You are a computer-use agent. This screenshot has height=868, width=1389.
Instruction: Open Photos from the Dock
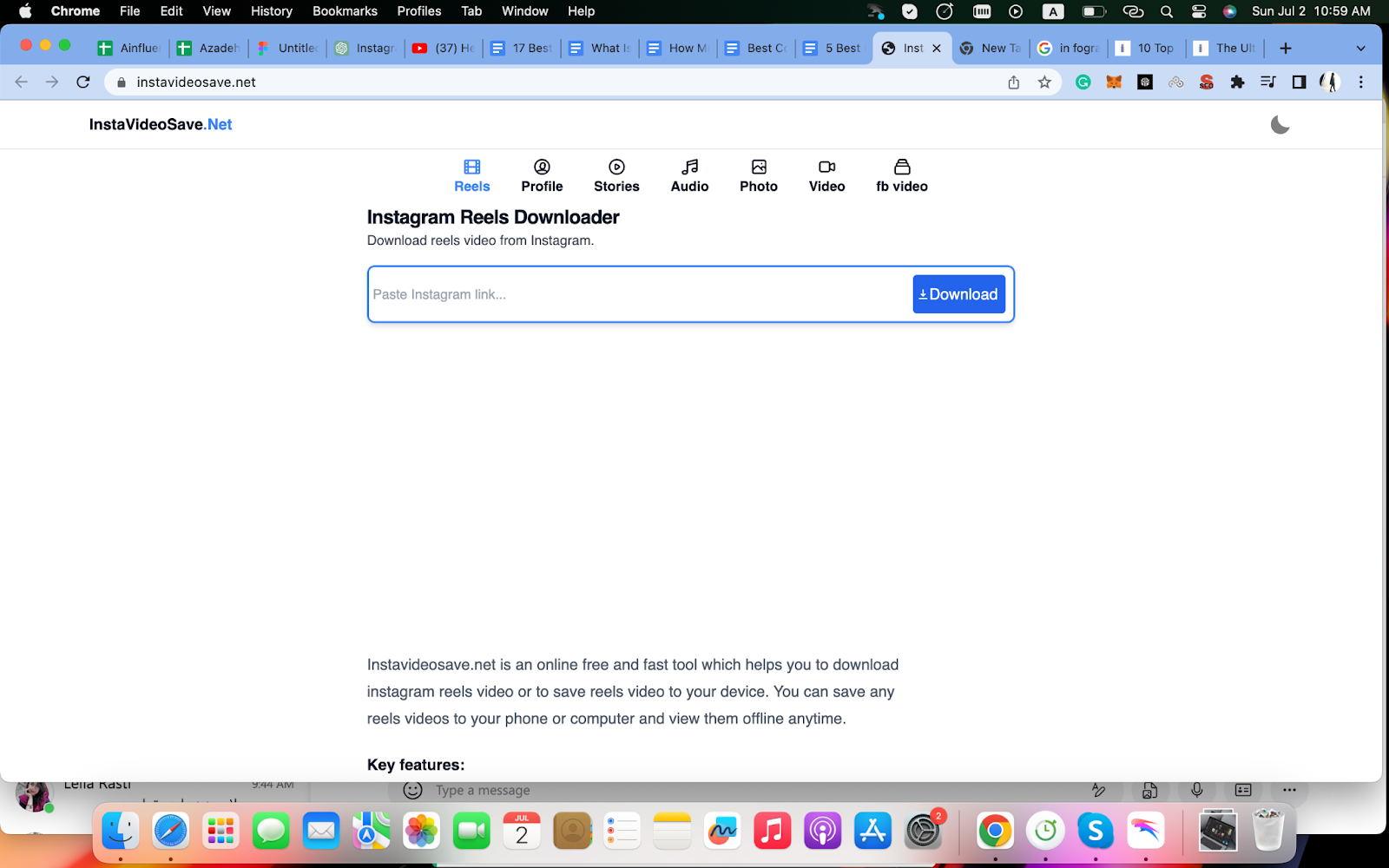[x=422, y=831]
